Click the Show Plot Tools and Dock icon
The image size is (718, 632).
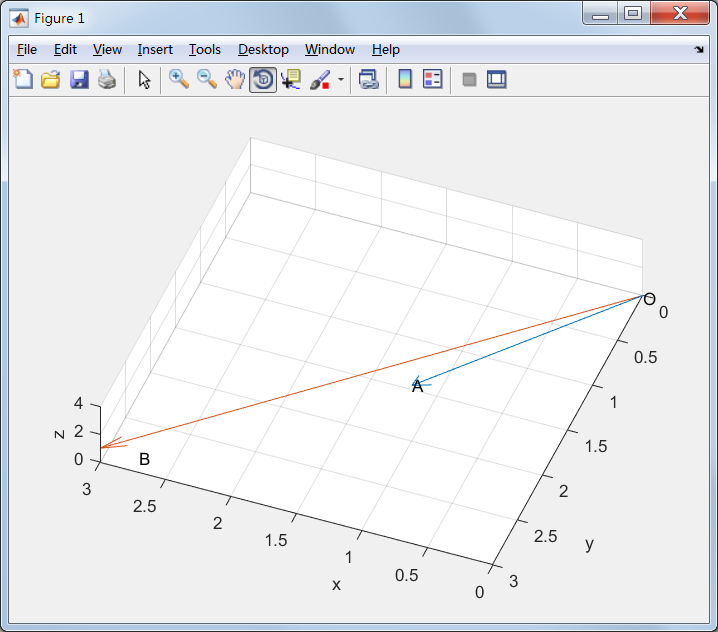pos(497,80)
